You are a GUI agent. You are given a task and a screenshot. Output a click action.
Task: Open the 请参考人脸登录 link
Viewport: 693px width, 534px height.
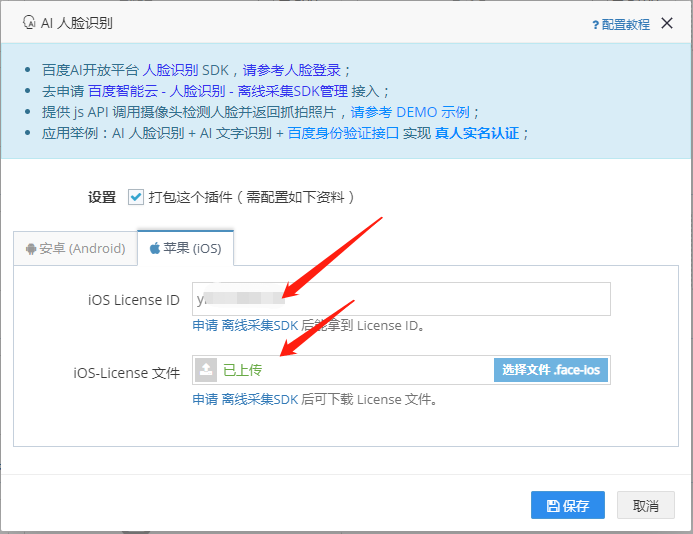point(292,70)
